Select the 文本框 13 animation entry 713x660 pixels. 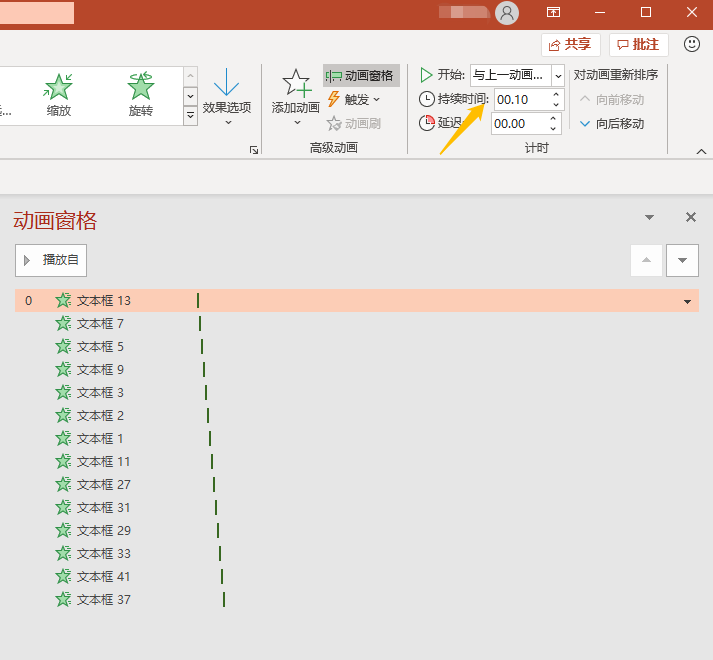pos(357,301)
